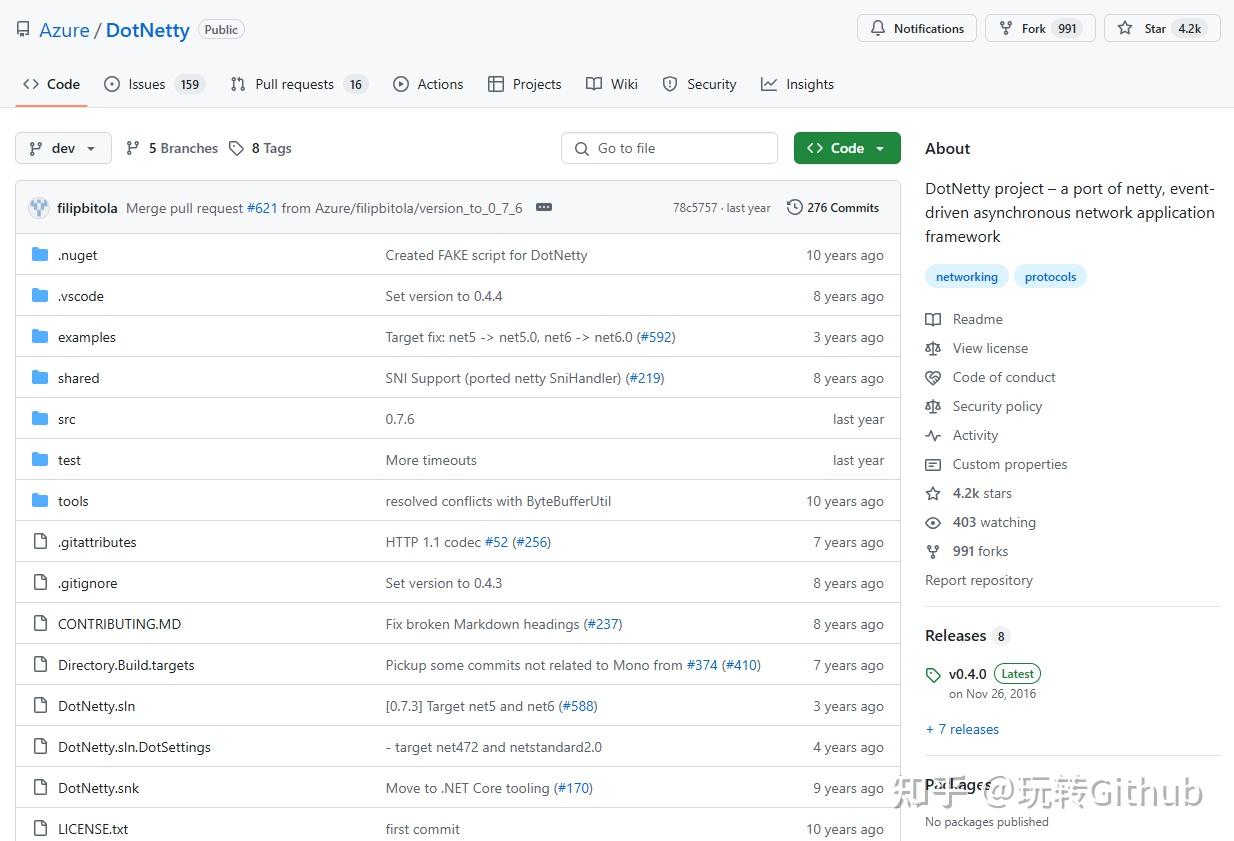Click the Star icon to star repository

pos(1125,28)
